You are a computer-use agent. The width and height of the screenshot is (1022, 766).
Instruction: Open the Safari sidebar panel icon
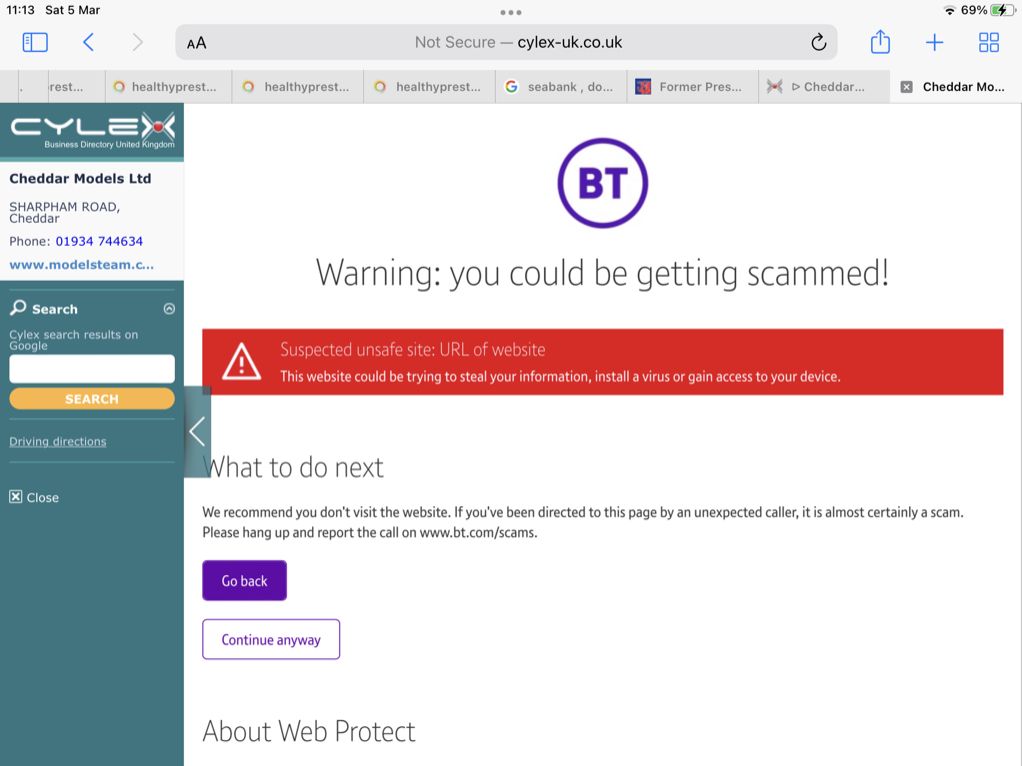pyautogui.click(x=35, y=42)
